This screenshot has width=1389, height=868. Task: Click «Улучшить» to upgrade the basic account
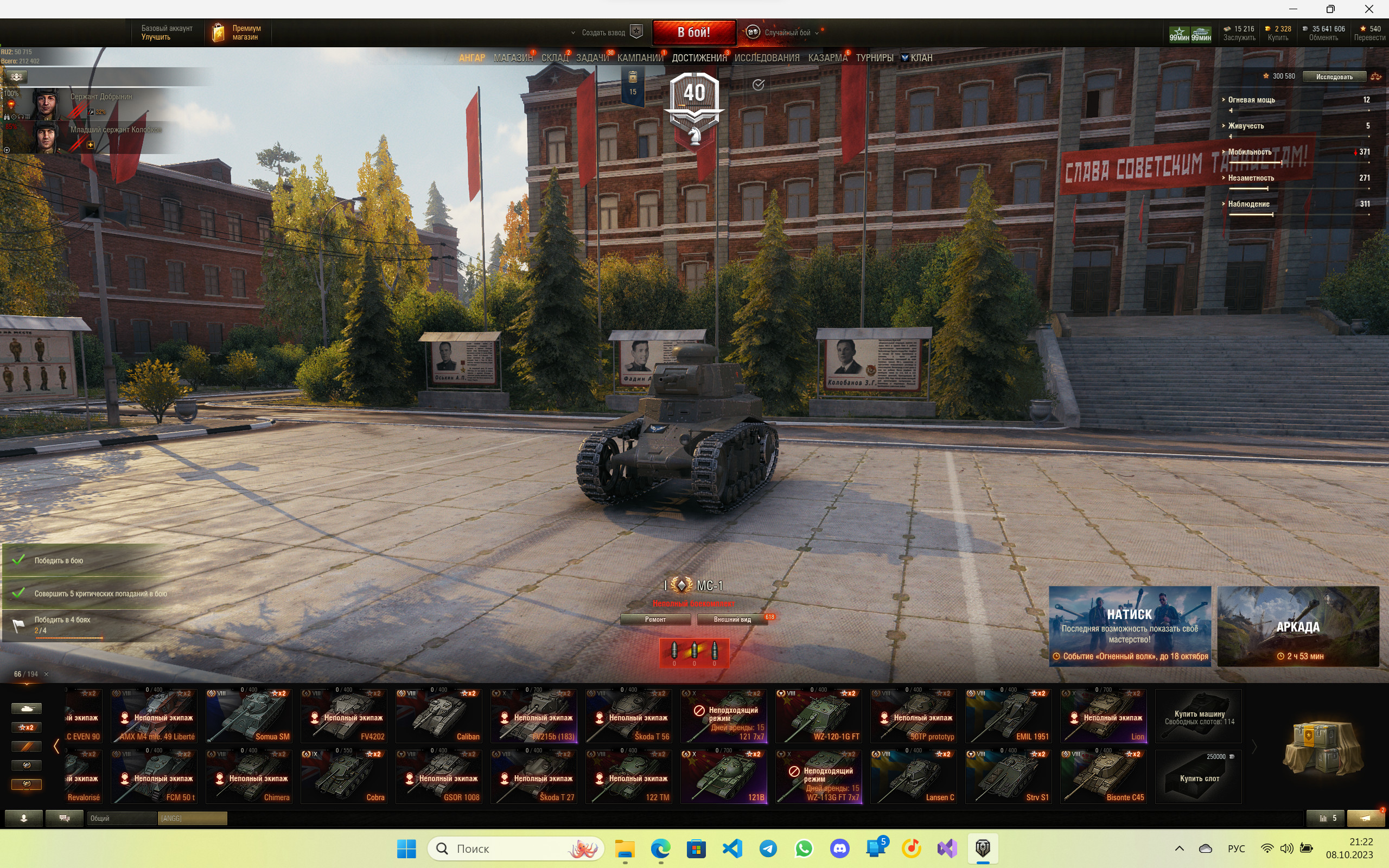[156, 37]
